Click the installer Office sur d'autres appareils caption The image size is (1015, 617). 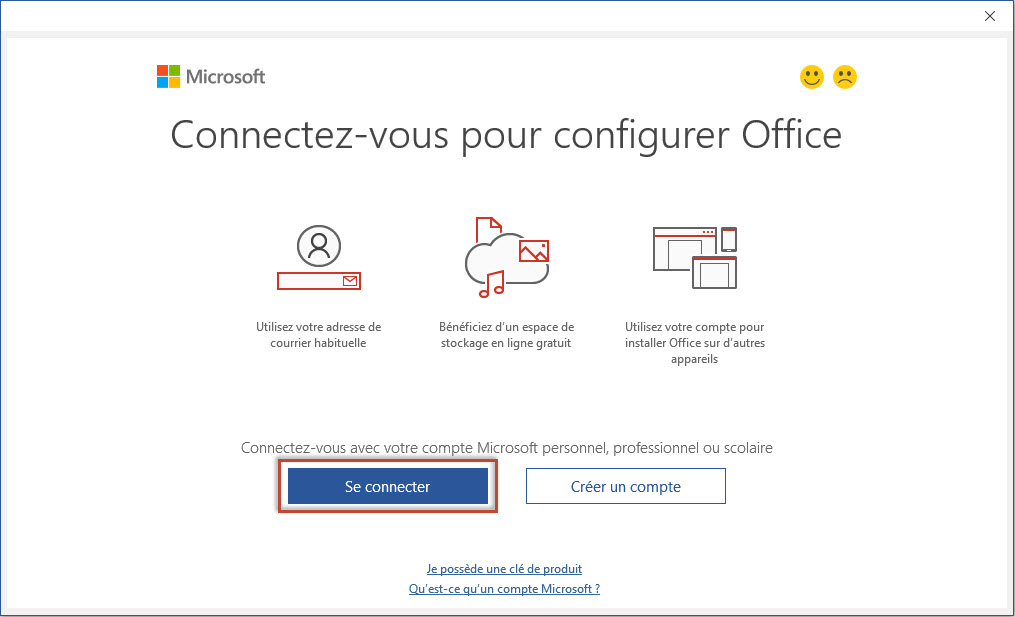[695, 351]
